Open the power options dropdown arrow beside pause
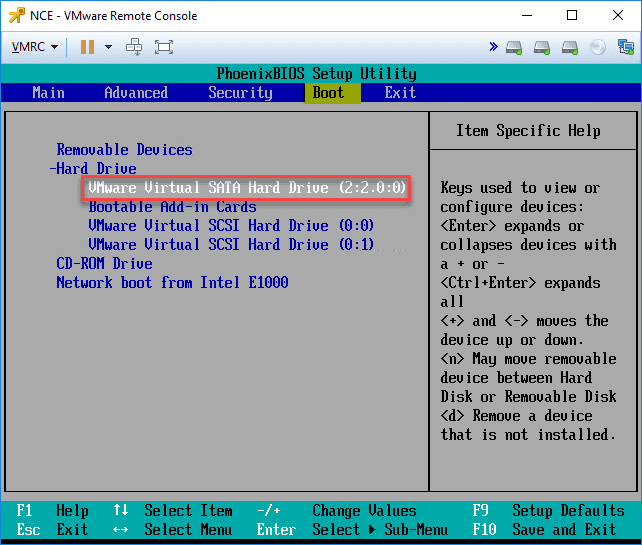Image resolution: width=642 pixels, height=545 pixels. pyautogui.click(x=109, y=47)
